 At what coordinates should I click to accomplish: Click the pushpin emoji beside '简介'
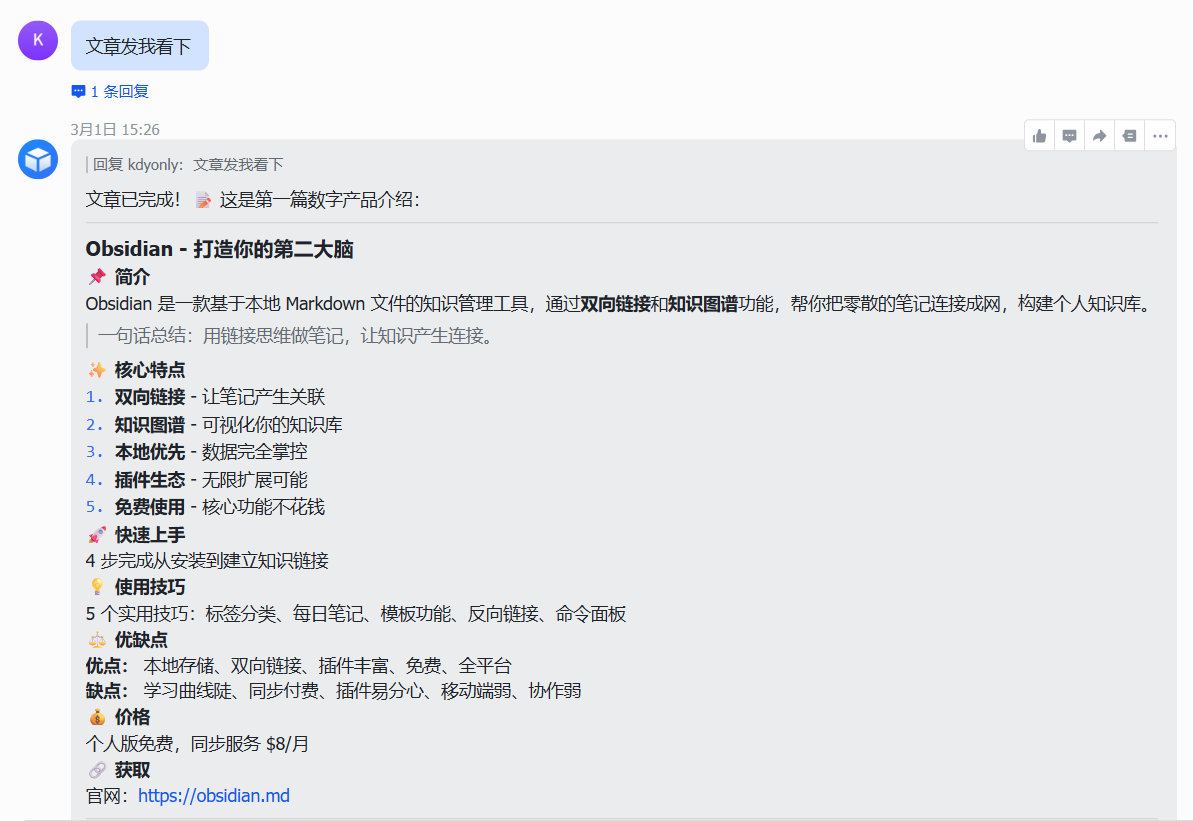coord(97,277)
